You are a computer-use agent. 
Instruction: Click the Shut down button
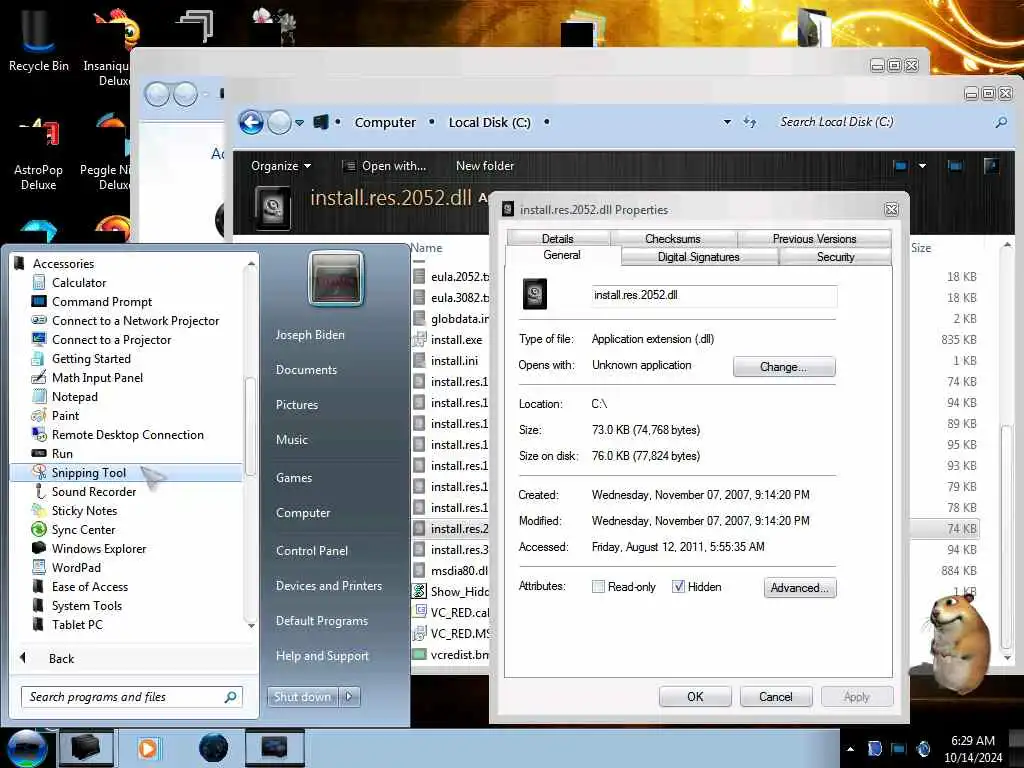[x=302, y=697]
